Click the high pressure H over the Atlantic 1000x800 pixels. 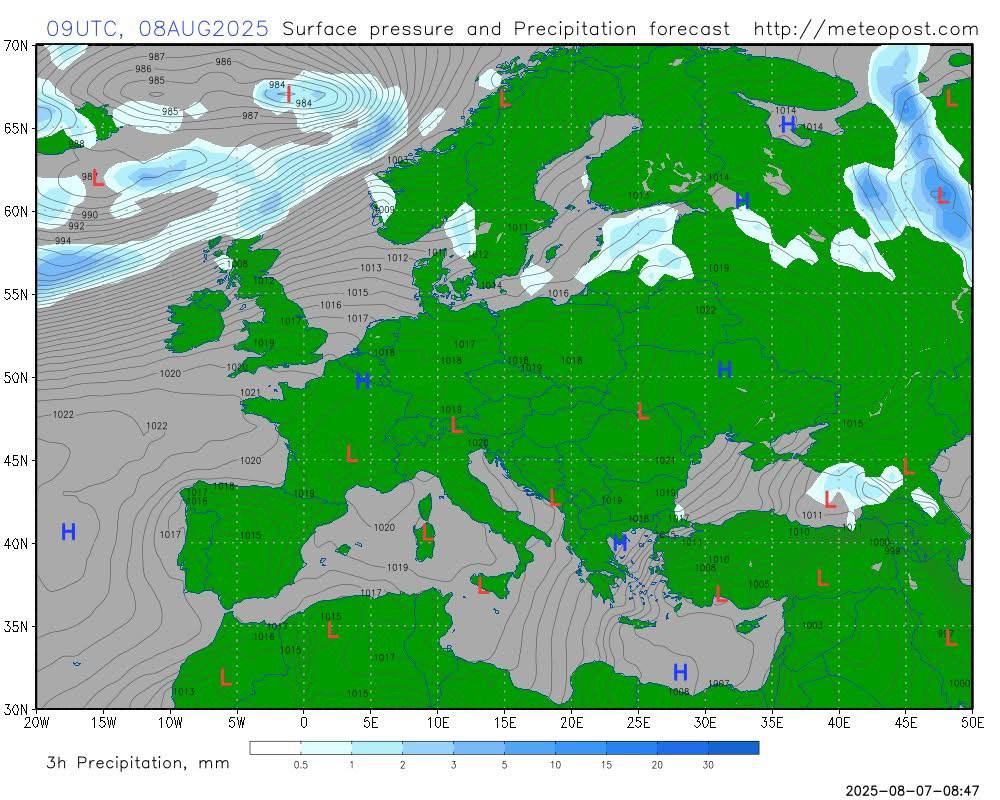68,532
